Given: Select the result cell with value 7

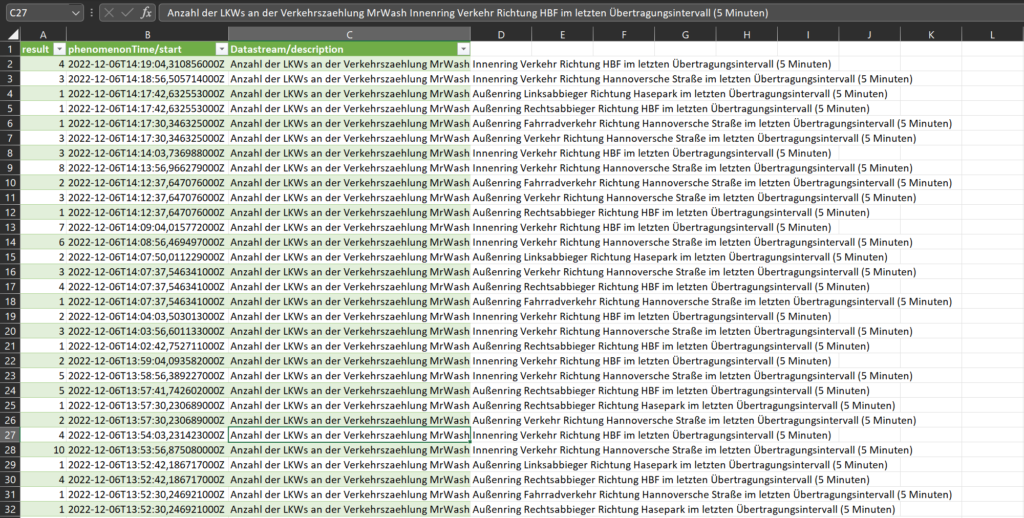Looking at the screenshot, I should [43, 227].
